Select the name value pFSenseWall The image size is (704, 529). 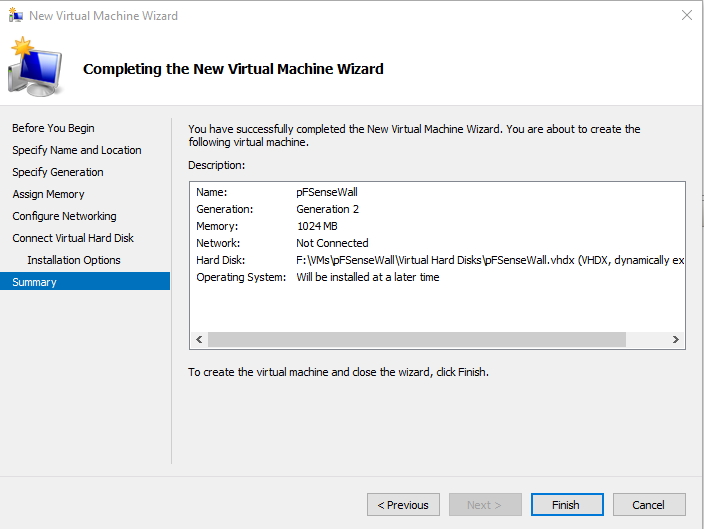327,192
